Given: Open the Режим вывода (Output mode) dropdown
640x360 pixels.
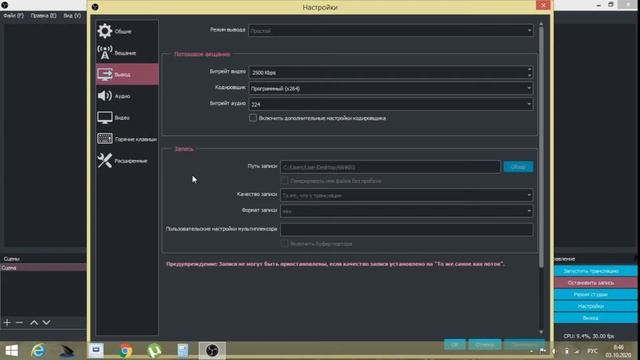Looking at the screenshot, I should [x=391, y=31].
